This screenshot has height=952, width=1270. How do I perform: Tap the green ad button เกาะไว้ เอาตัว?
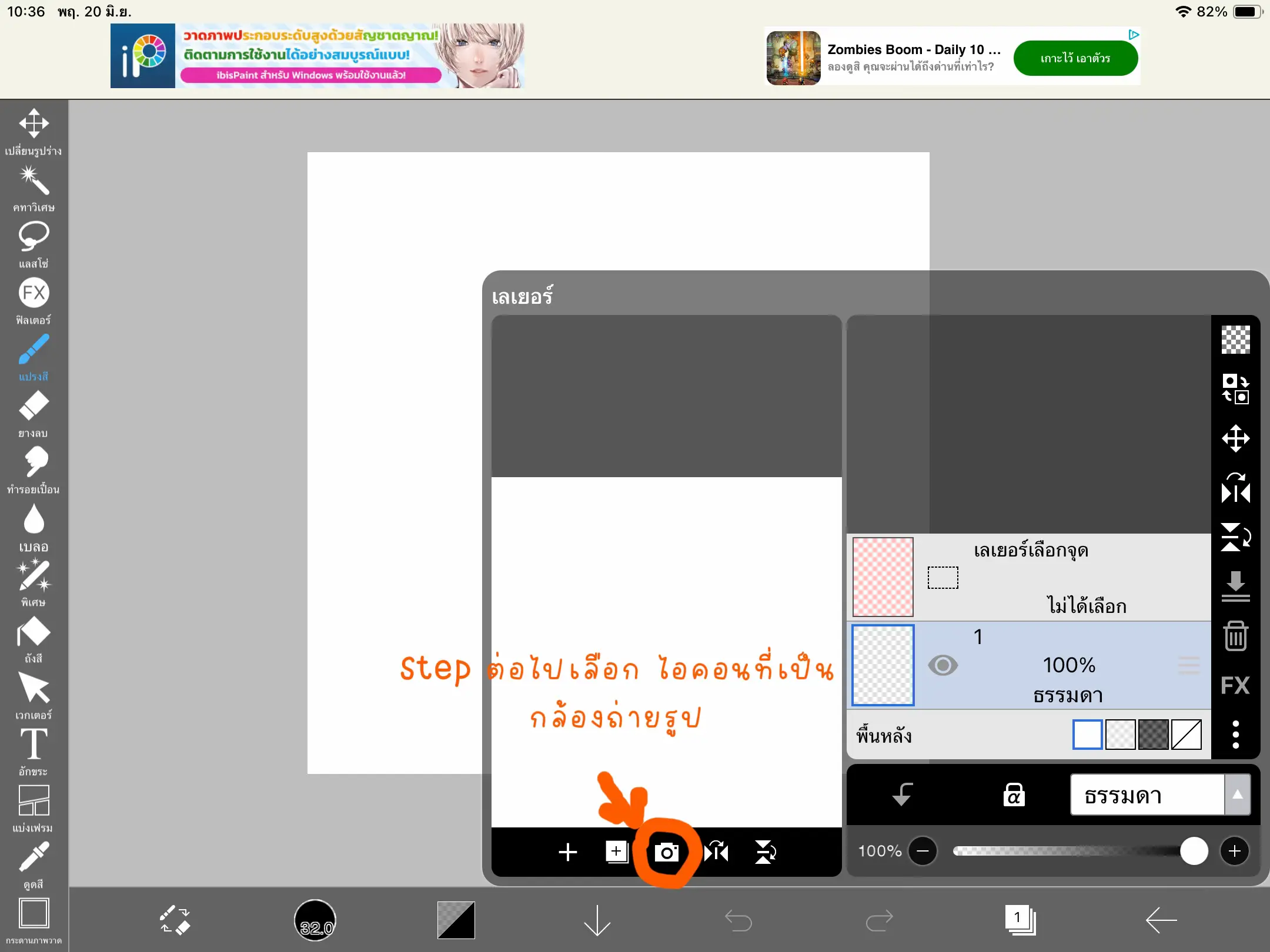[1075, 58]
